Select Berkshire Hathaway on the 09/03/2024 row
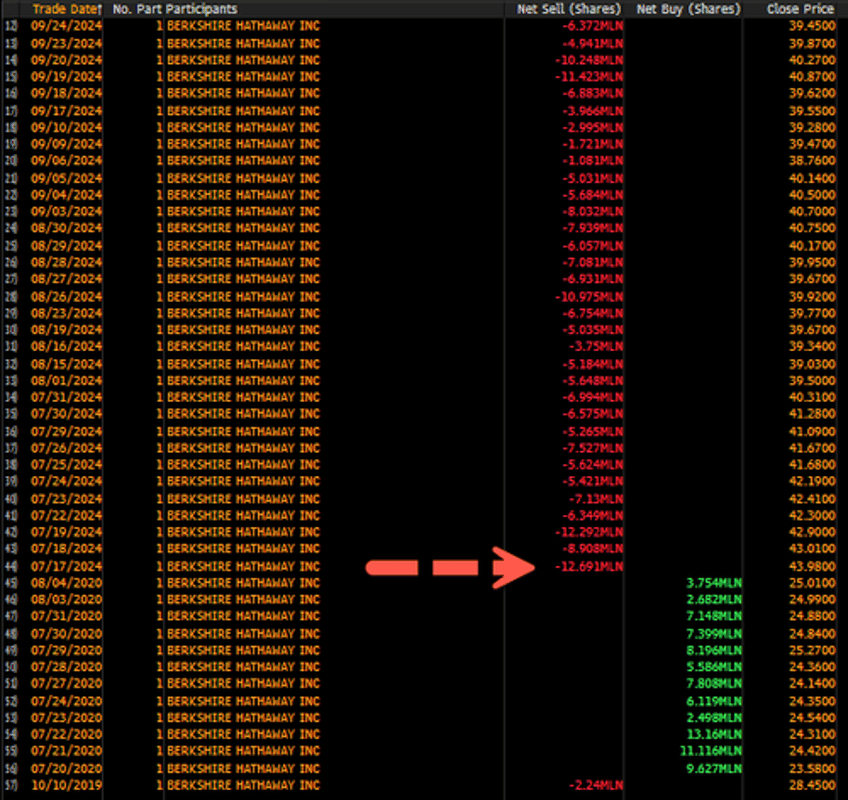This screenshot has width=848, height=800. (243, 211)
